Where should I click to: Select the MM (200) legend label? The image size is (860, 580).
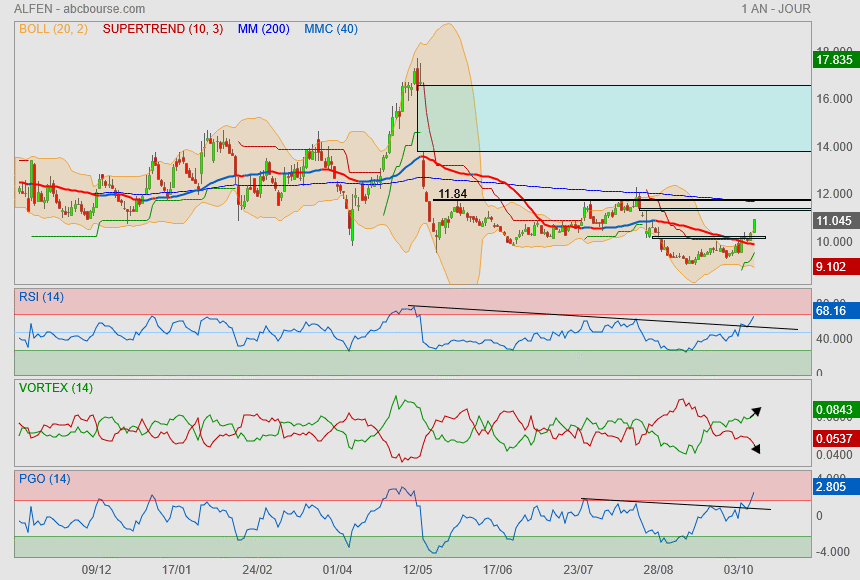(264, 29)
